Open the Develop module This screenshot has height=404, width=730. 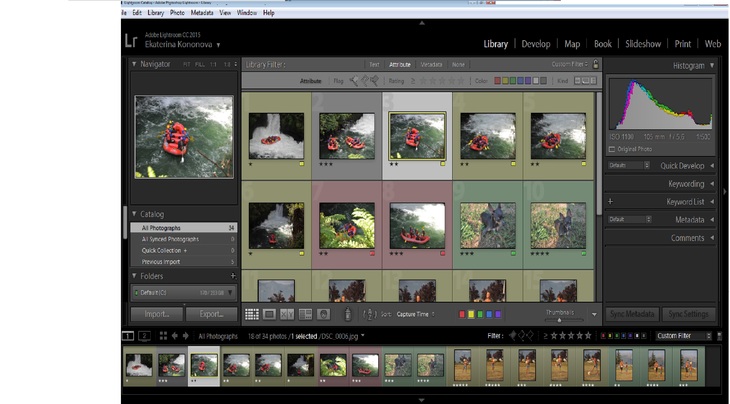pos(535,44)
